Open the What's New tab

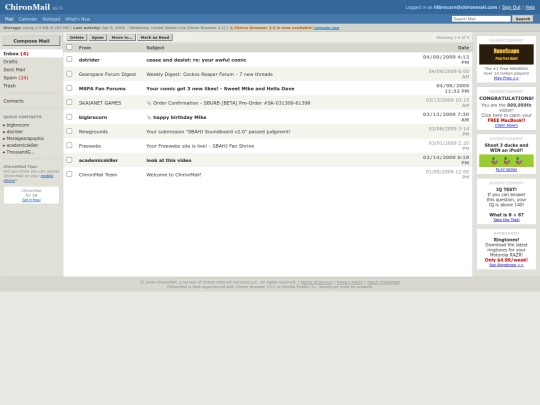click(77, 19)
